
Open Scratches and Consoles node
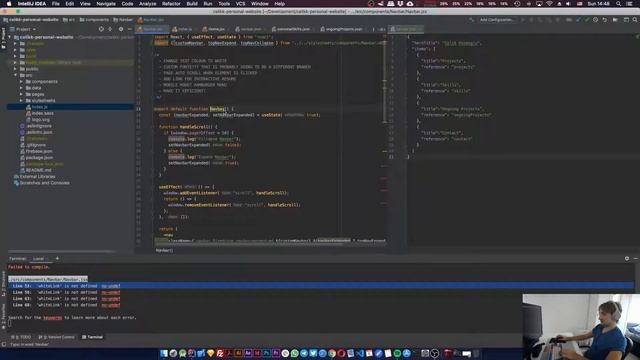[x=44, y=183]
